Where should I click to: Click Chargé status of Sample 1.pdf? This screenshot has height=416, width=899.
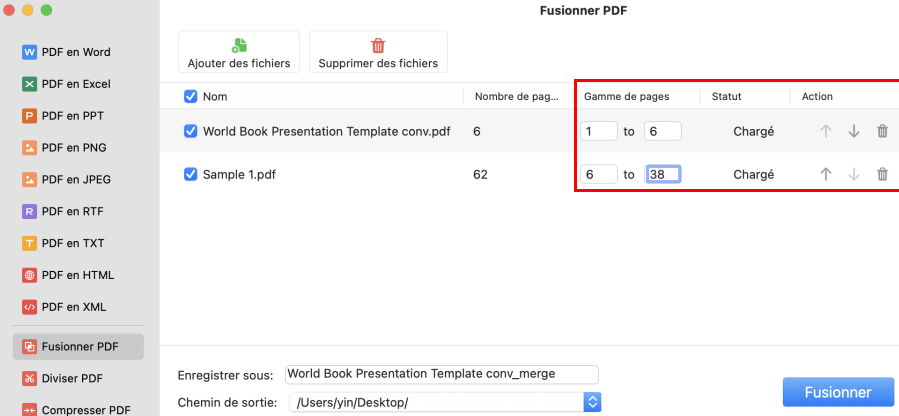[753, 174]
